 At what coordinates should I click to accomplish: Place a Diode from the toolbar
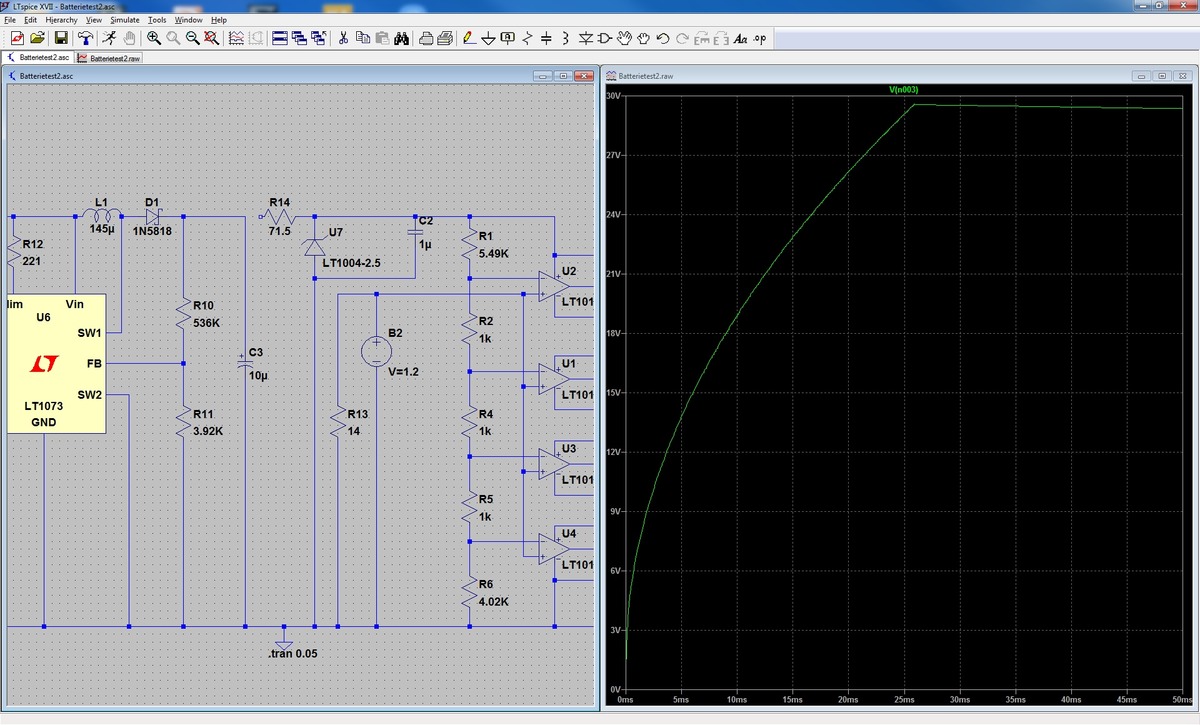point(585,38)
